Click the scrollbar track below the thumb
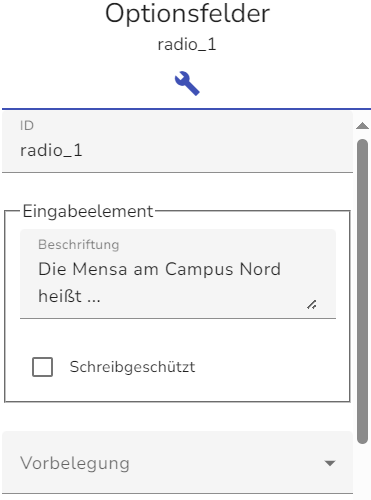Viewport: 371px width, 500px height. [x=362, y=472]
